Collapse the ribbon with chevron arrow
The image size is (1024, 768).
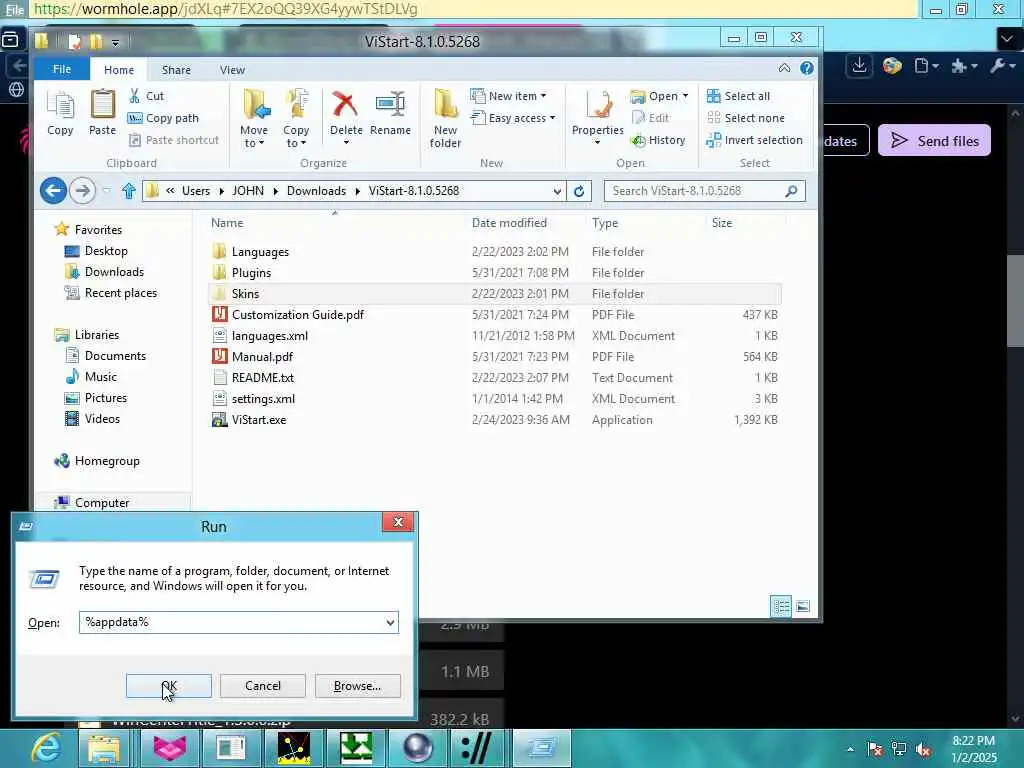coord(784,68)
